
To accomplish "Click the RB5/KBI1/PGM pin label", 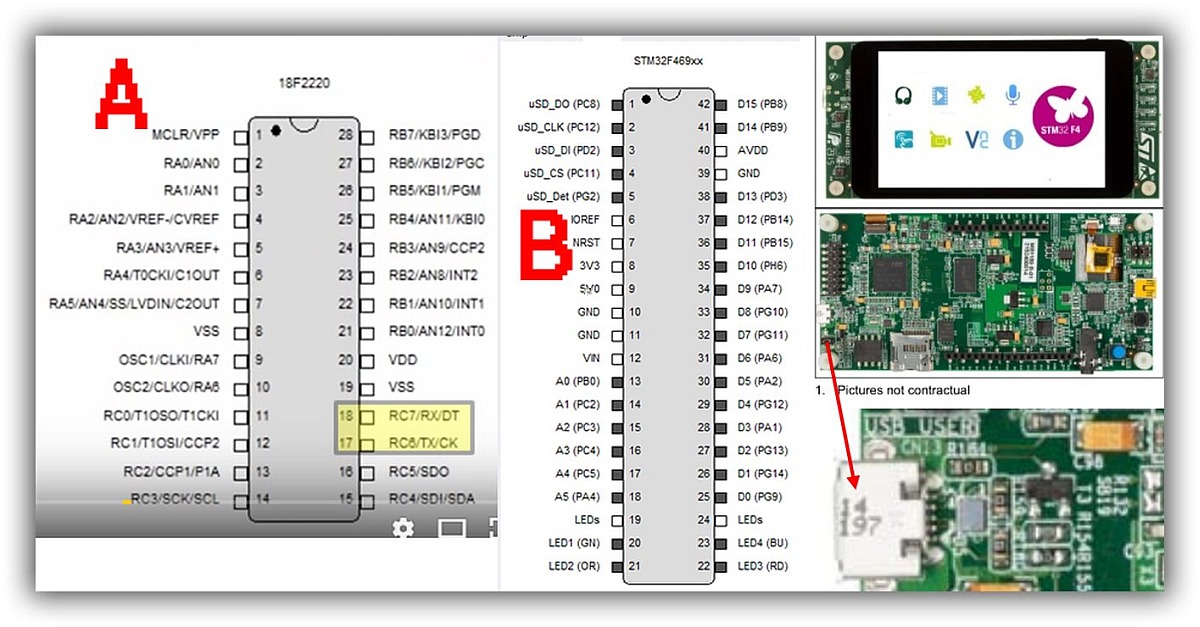I will tap(434, 191).
